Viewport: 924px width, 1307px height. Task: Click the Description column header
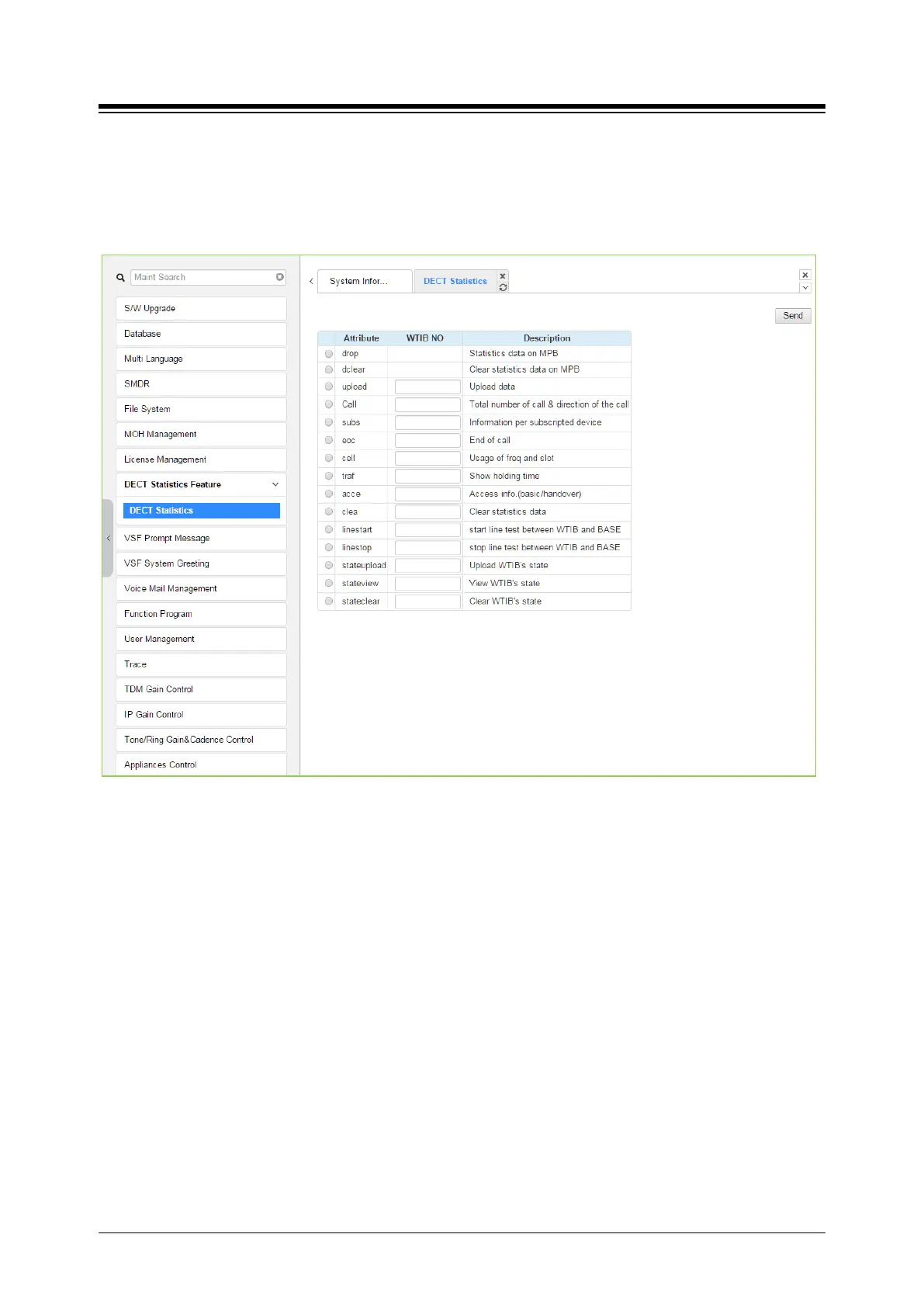click(547, 338)
